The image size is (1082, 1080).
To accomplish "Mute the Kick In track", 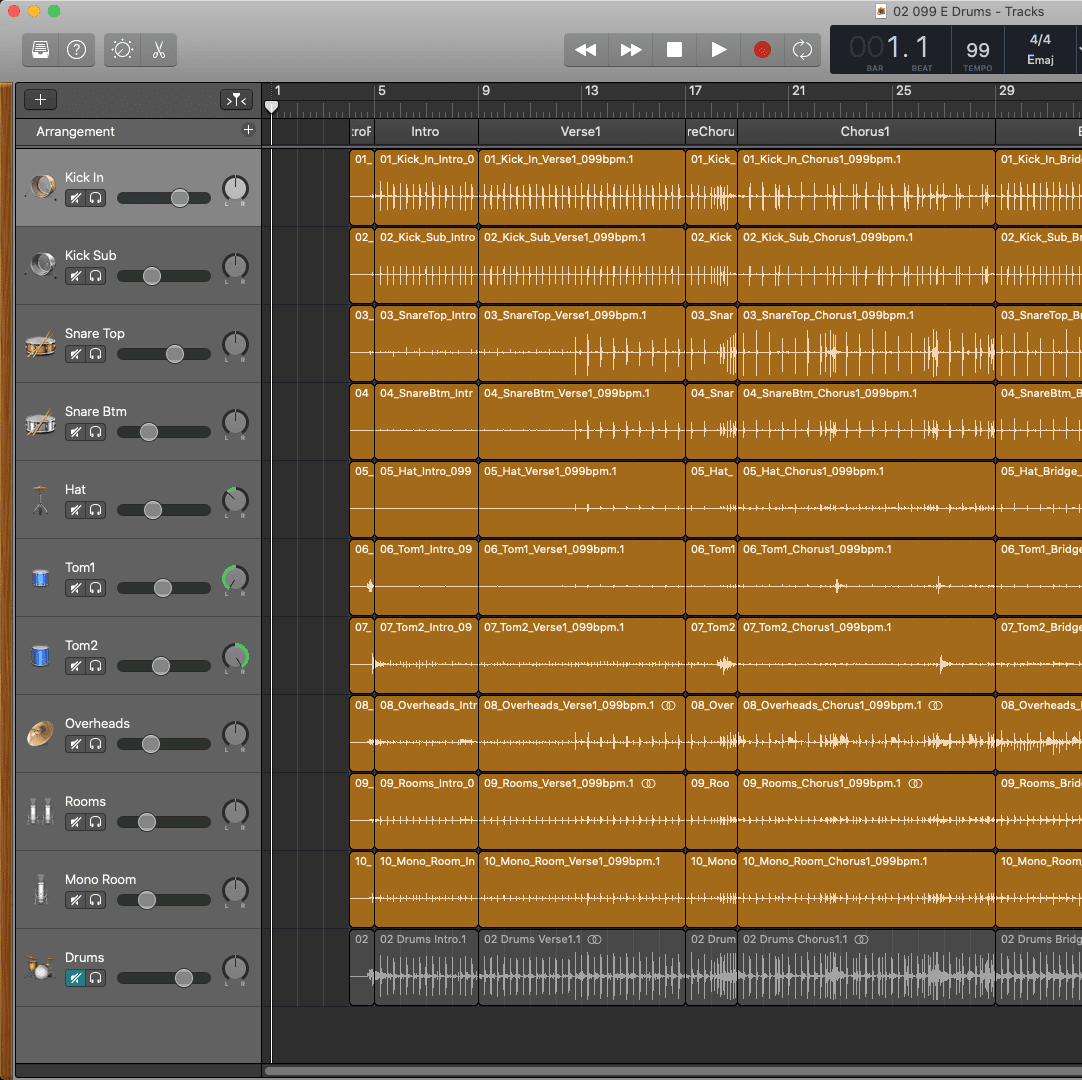I will tap(75, 198).
